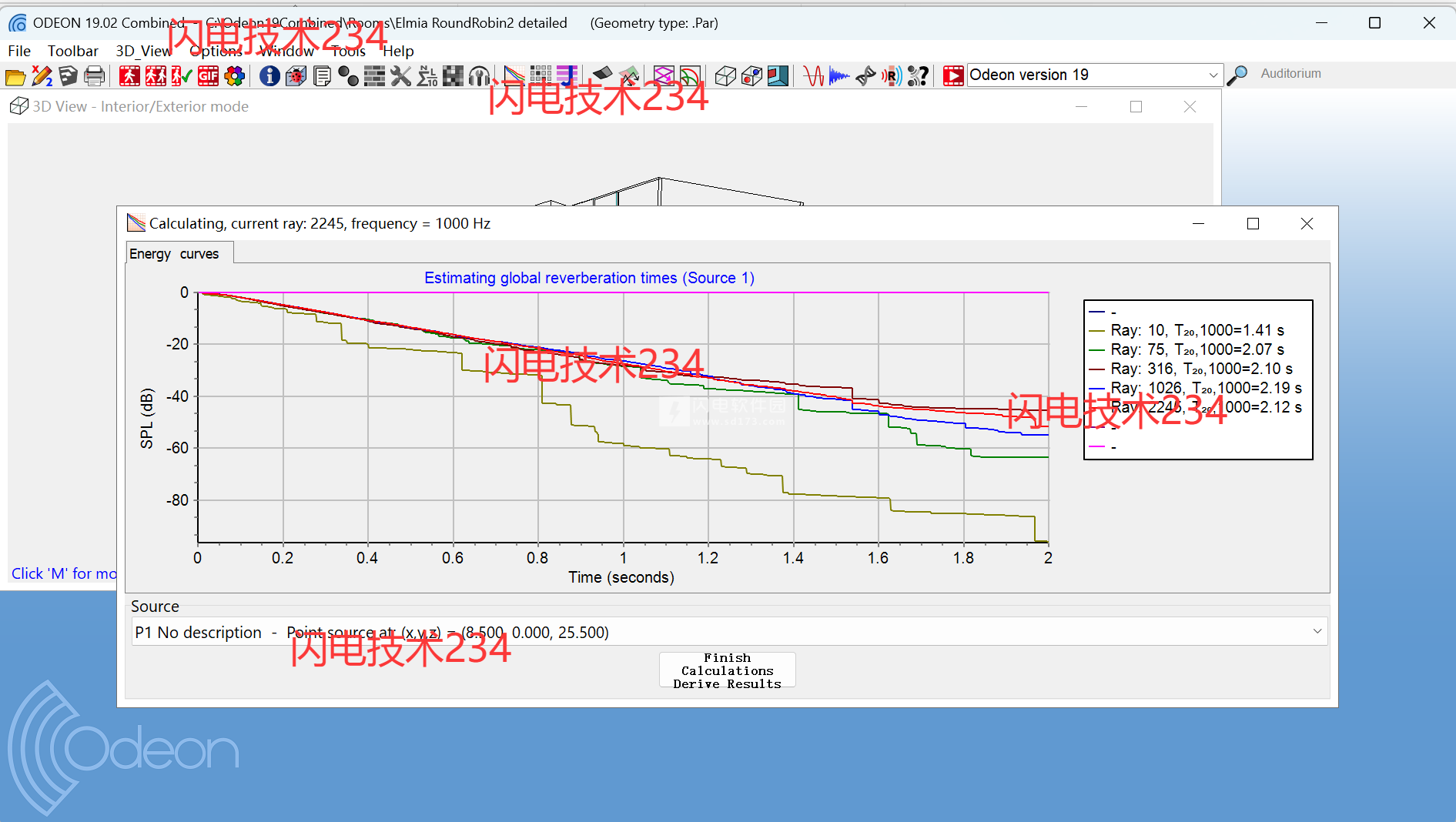Select the Energy curves tab
This screenshot has width=1456, height=822.
click(x=175, y=254)
